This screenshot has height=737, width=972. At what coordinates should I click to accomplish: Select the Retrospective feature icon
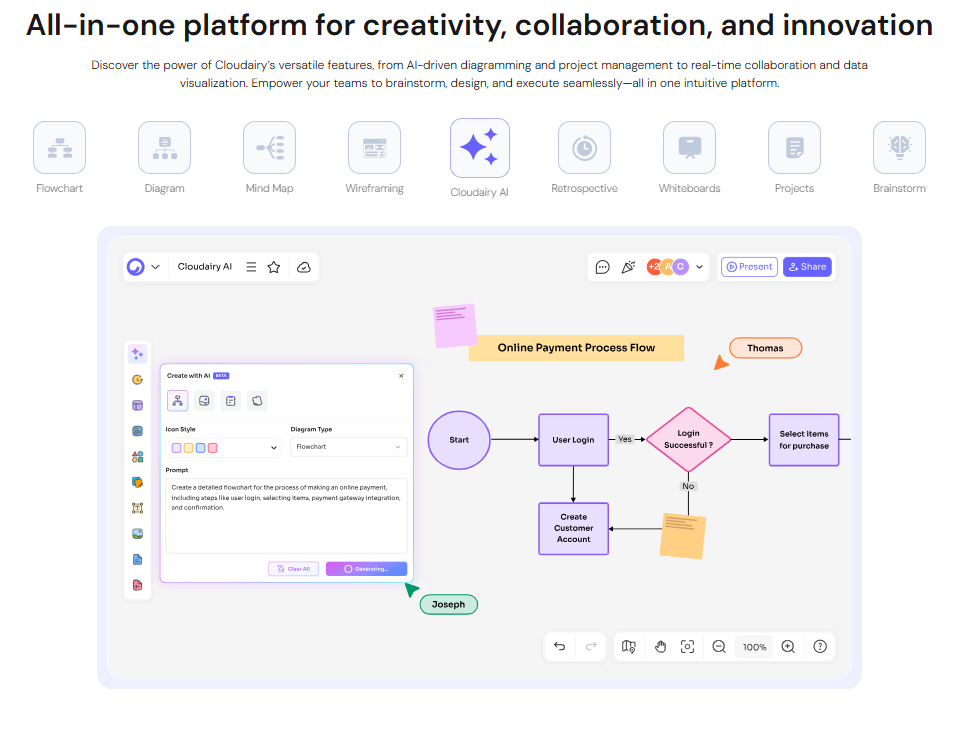point(585,148)
